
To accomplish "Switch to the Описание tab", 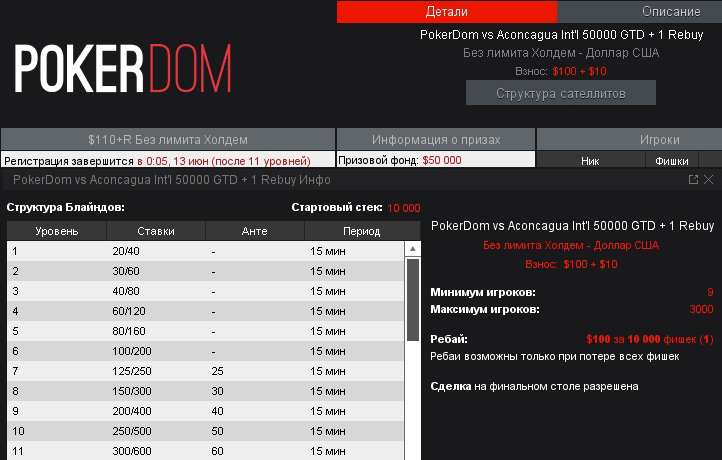I will click(640, 12).
